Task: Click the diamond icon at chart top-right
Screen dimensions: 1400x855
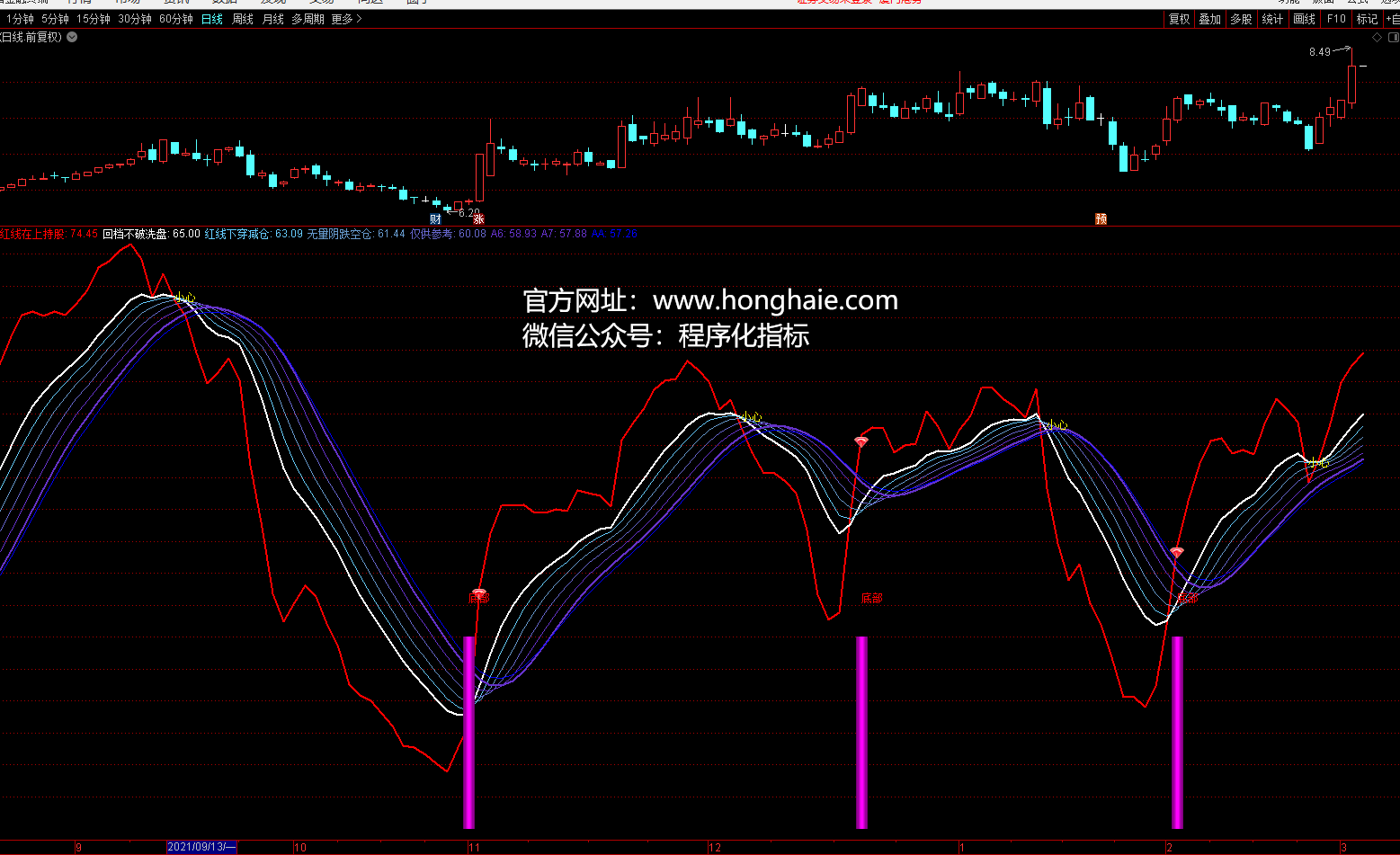Action: (1377, 37)
